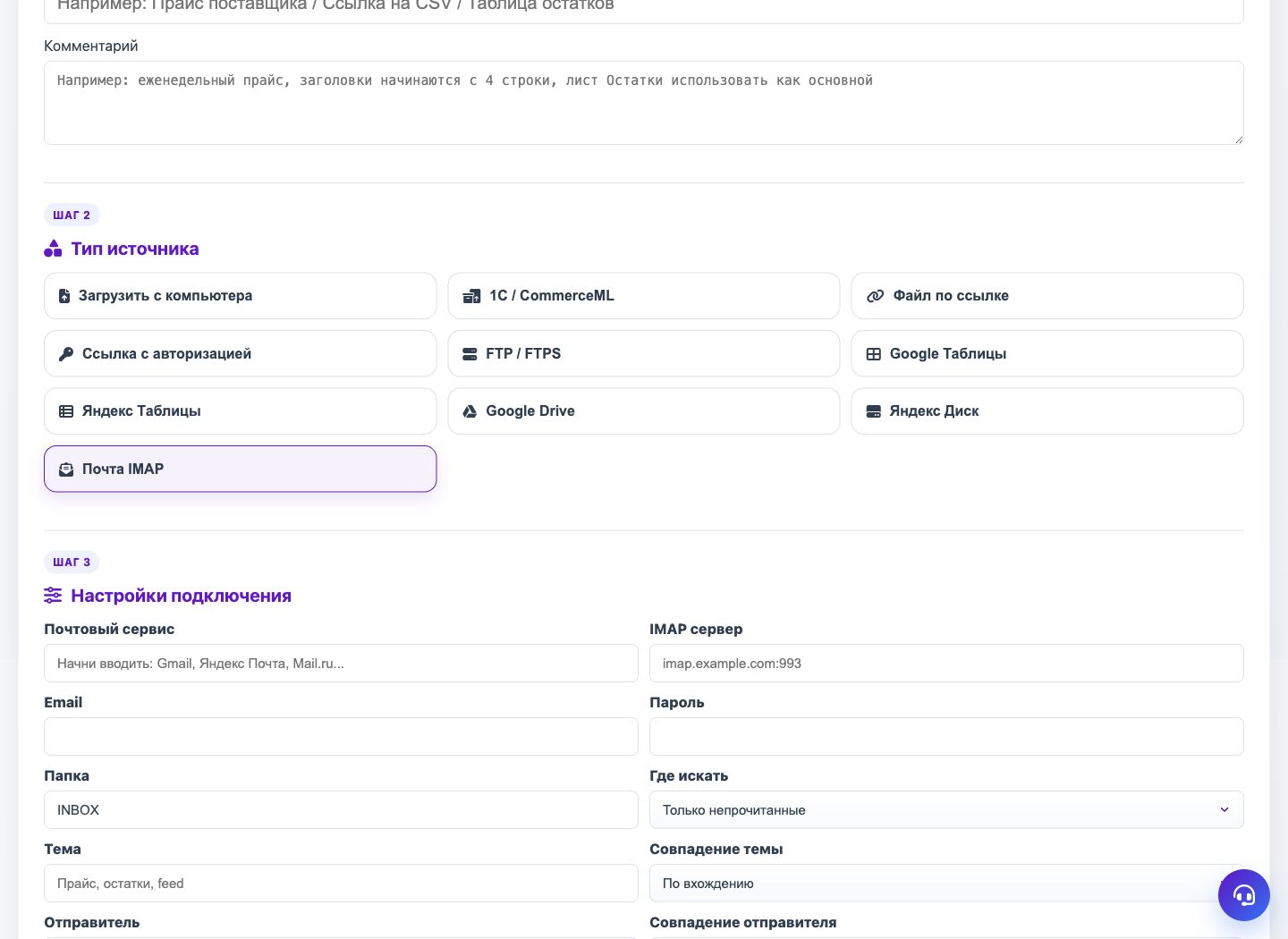Grab the Комментарий textarea resize handle
This screenshot has height=939, width=1288.
(x=1238, y=139)
